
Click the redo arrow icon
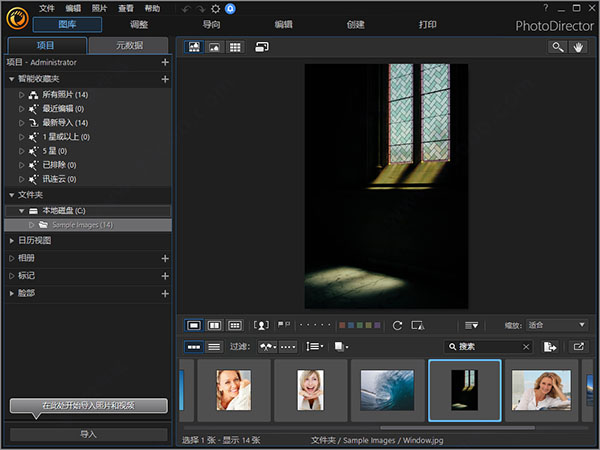201,9
